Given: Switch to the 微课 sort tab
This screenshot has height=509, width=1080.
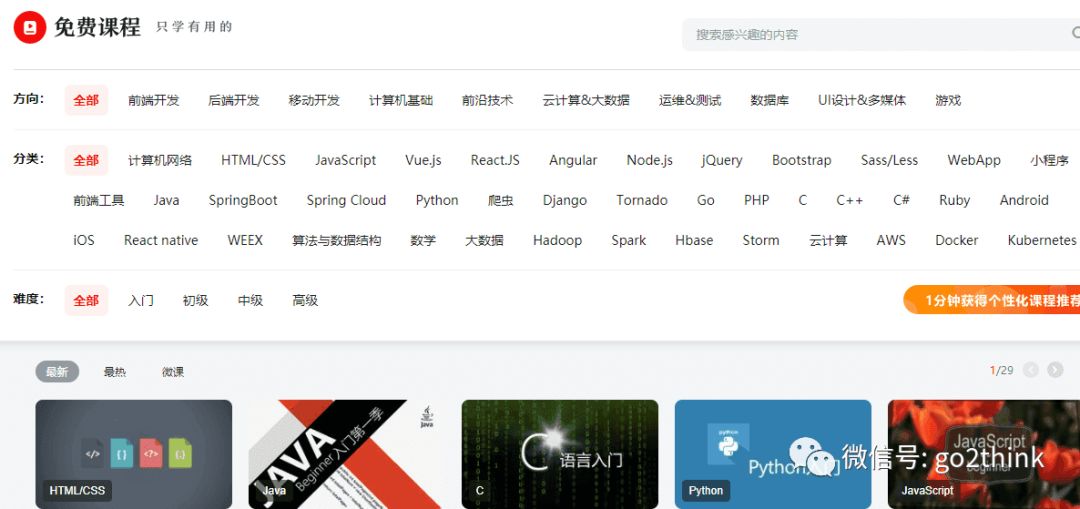Looking at the screenshot, I should [x=173, y=372].
